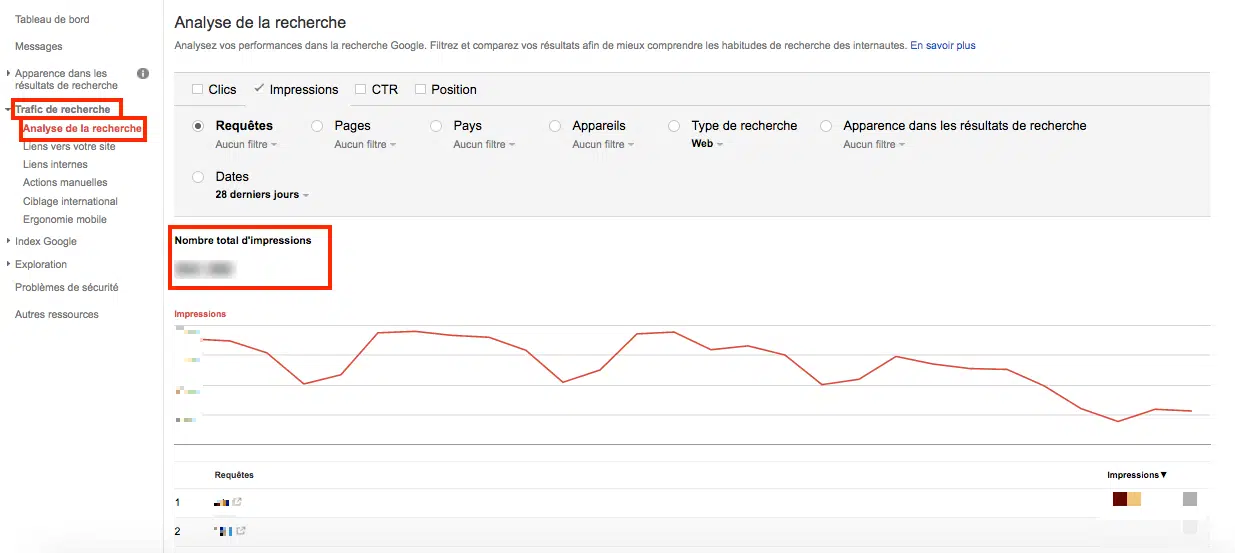The image size is (1235, 553).
Task: Open the Web search type dropdown
Action: pyautogui.click(x=706, y=144)
